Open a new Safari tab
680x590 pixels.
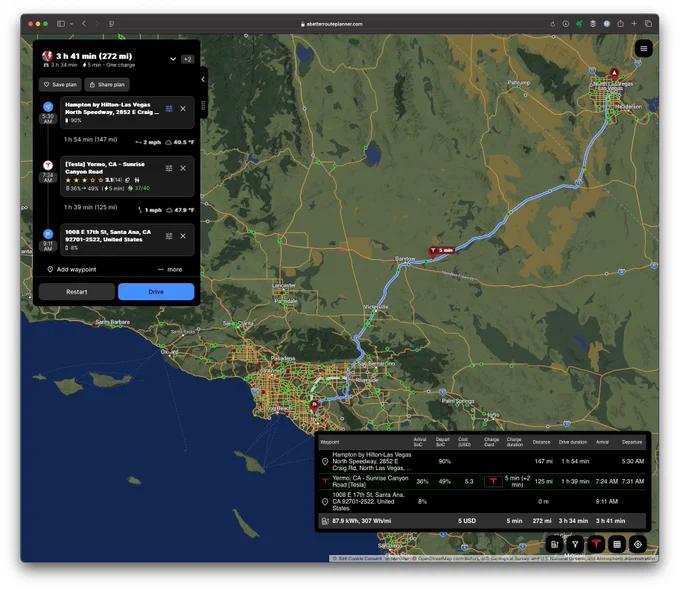coord(634,24)
